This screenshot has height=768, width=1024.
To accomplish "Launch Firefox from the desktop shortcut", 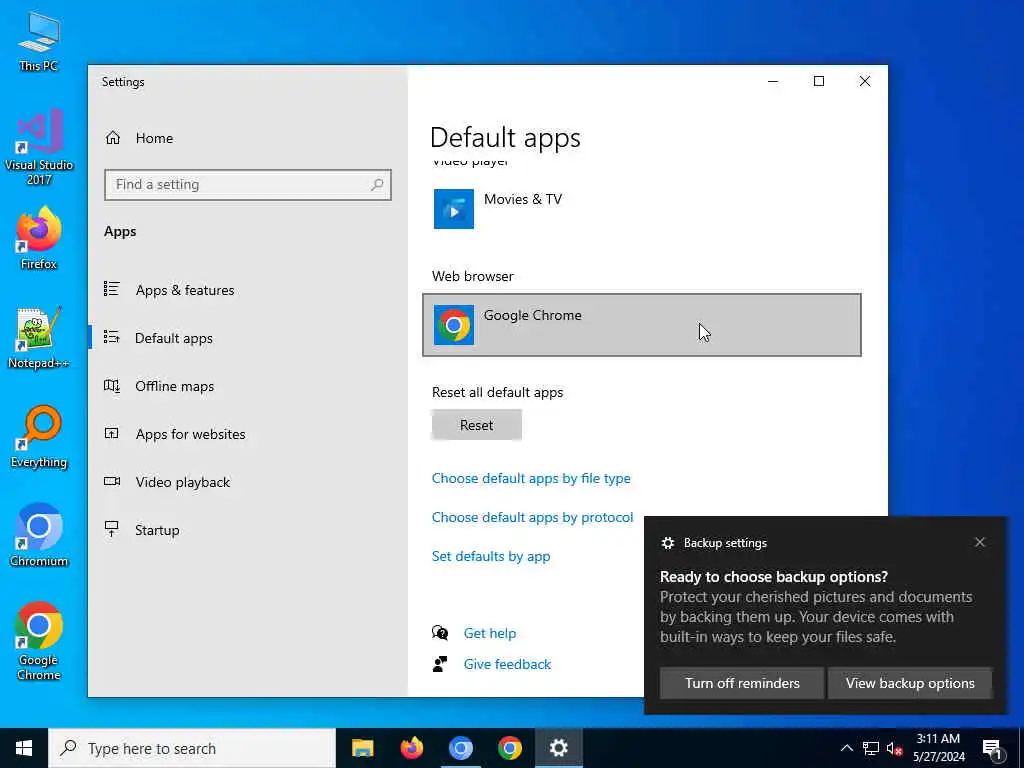I will (x=39, y=237).
